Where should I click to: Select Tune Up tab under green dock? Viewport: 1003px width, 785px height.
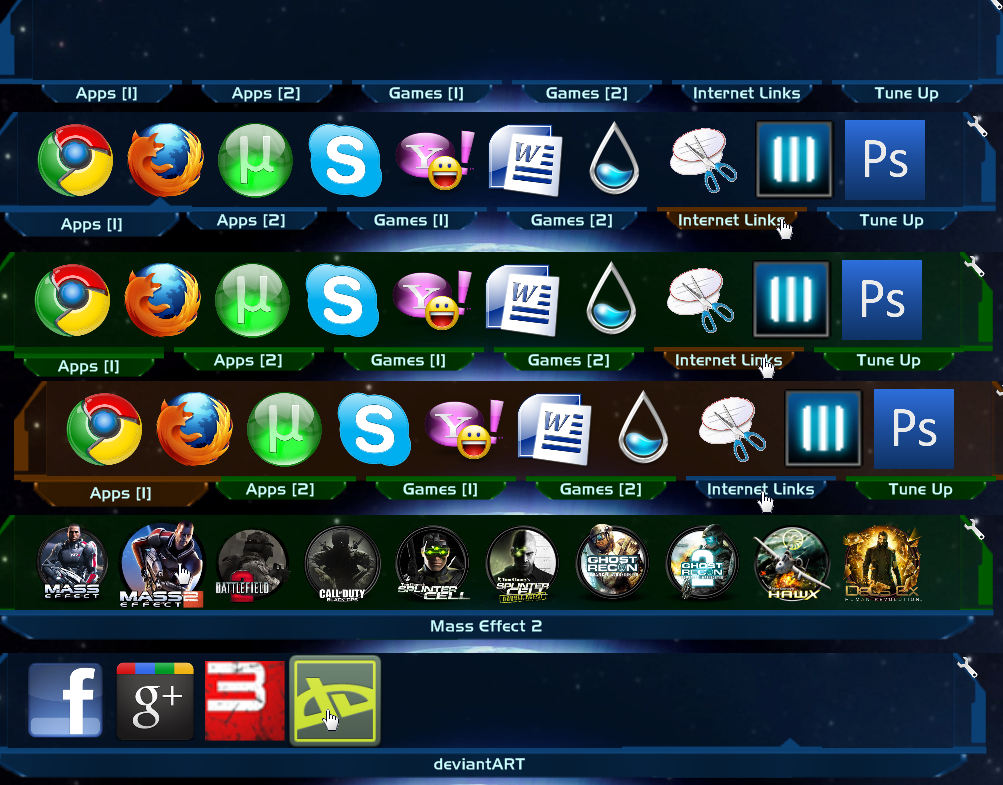click(888, 361)
